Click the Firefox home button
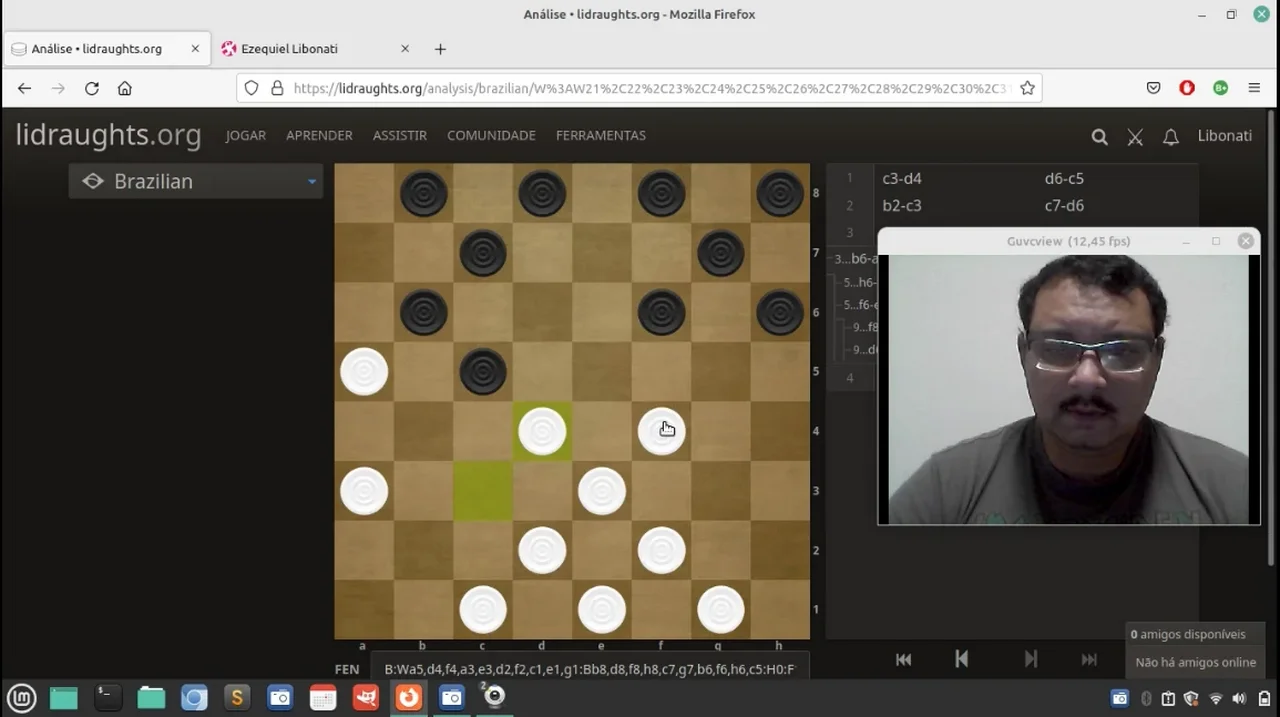The height and width of the screenshot is (717, 1280). pyautogui.click(x=124, y=88)
